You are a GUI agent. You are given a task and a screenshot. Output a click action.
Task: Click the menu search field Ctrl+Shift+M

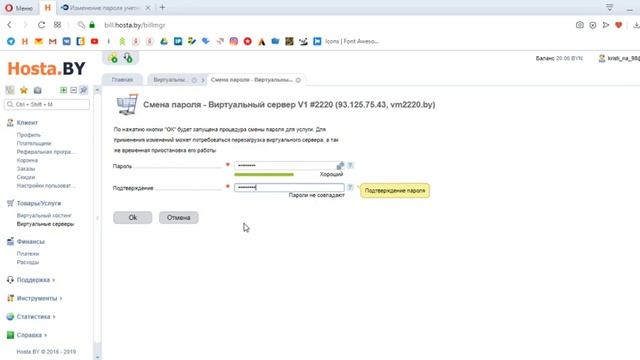coord(47,104)
